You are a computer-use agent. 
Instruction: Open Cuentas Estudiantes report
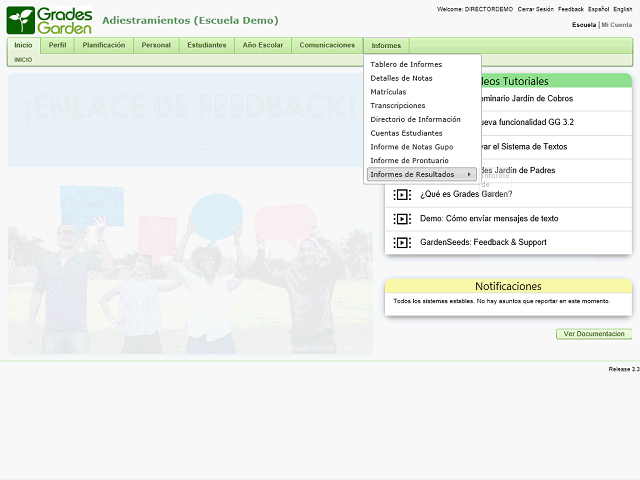point(406,133)
